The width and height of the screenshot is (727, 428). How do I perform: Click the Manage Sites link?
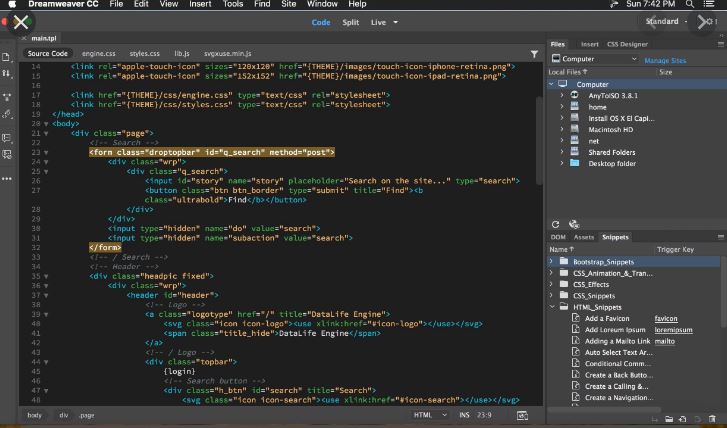pyautogui.click(x=665, y=60)
